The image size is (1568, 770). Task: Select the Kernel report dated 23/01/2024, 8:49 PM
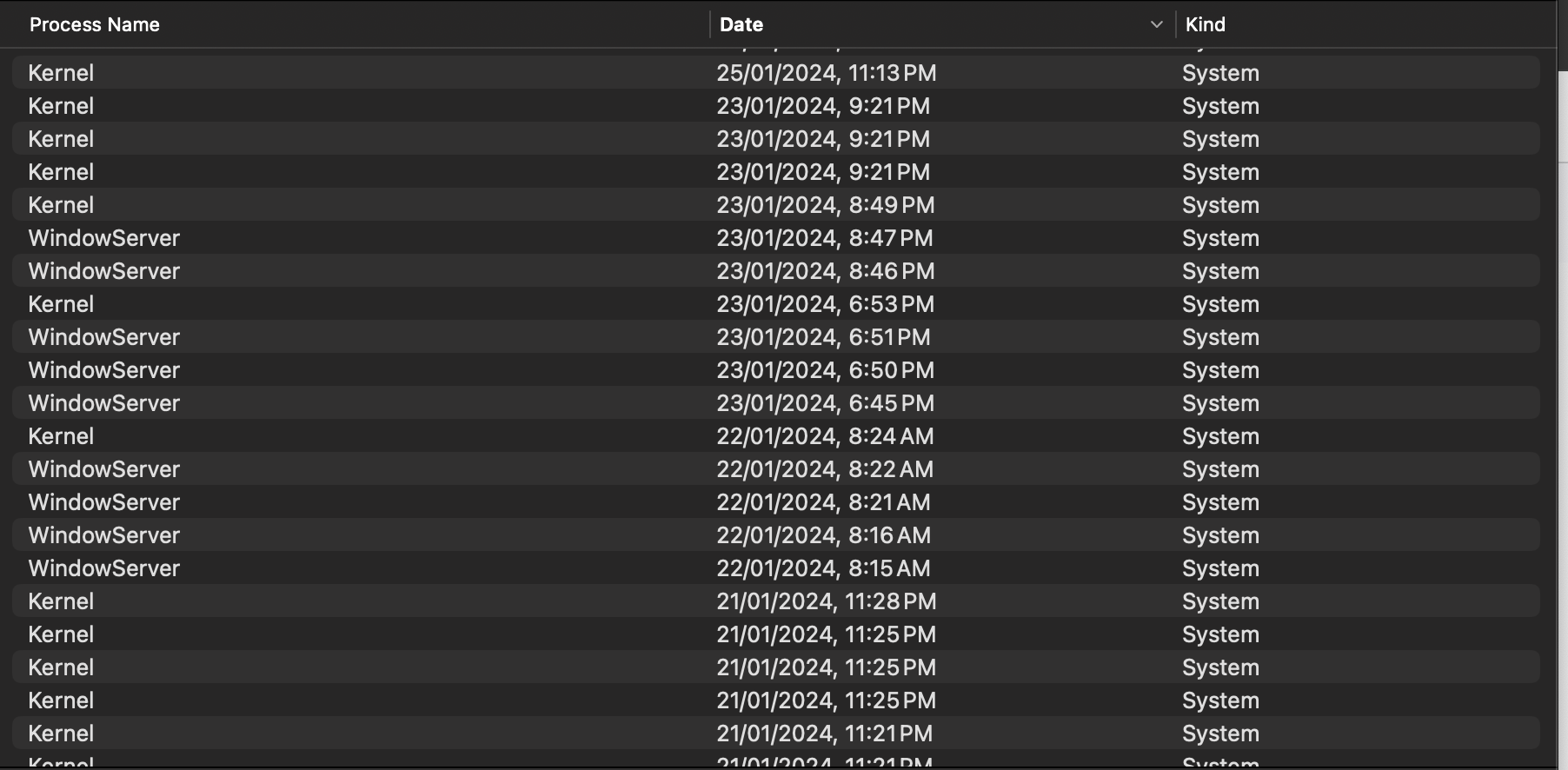coord(776,205)
